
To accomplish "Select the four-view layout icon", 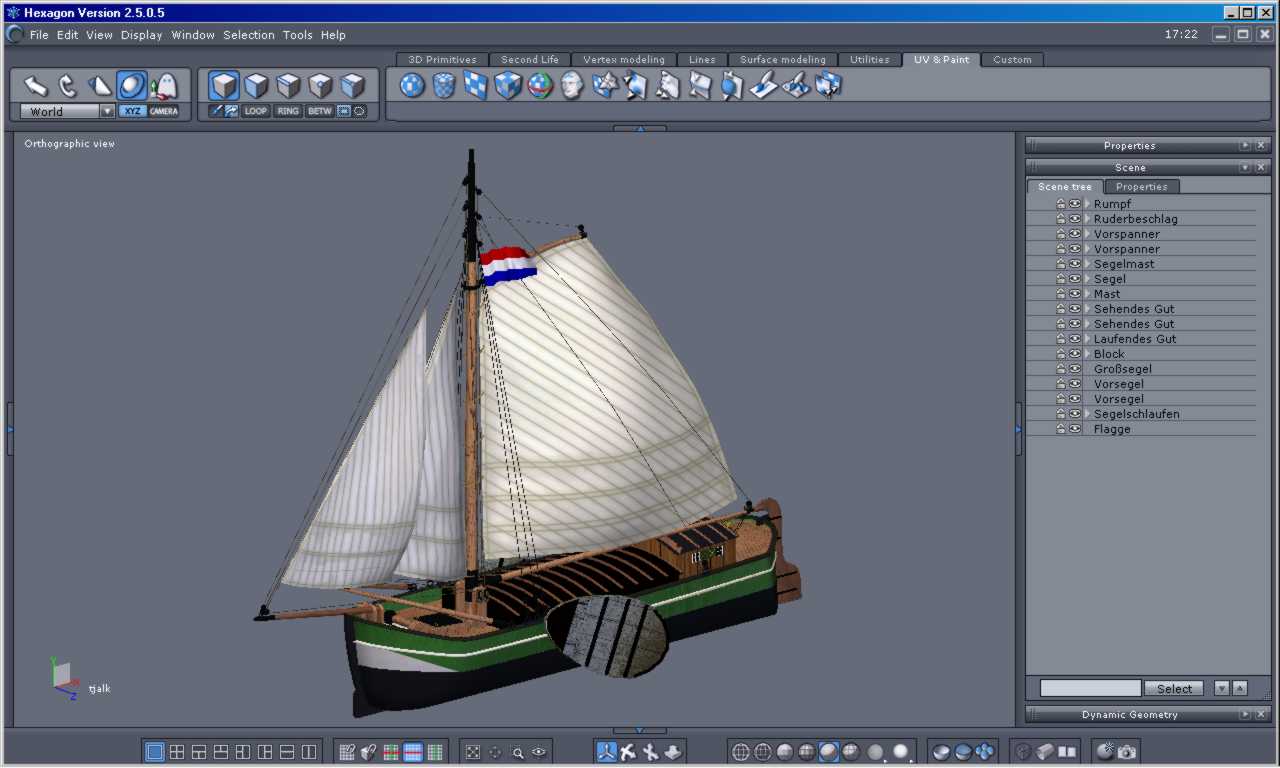I will tap(177, 752).
